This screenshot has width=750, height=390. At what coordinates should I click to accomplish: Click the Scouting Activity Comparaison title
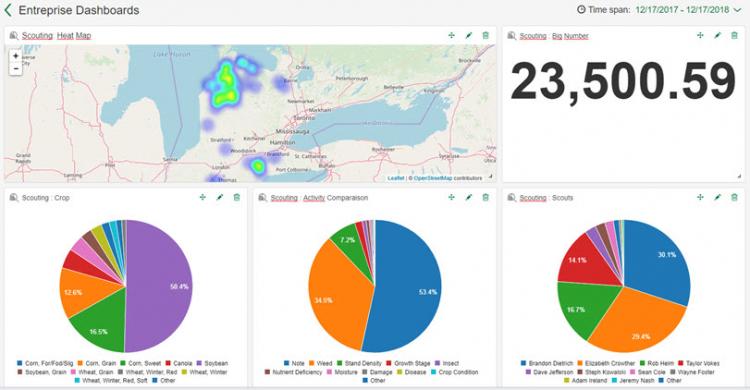pyautogui.click(x=320, y=198)
